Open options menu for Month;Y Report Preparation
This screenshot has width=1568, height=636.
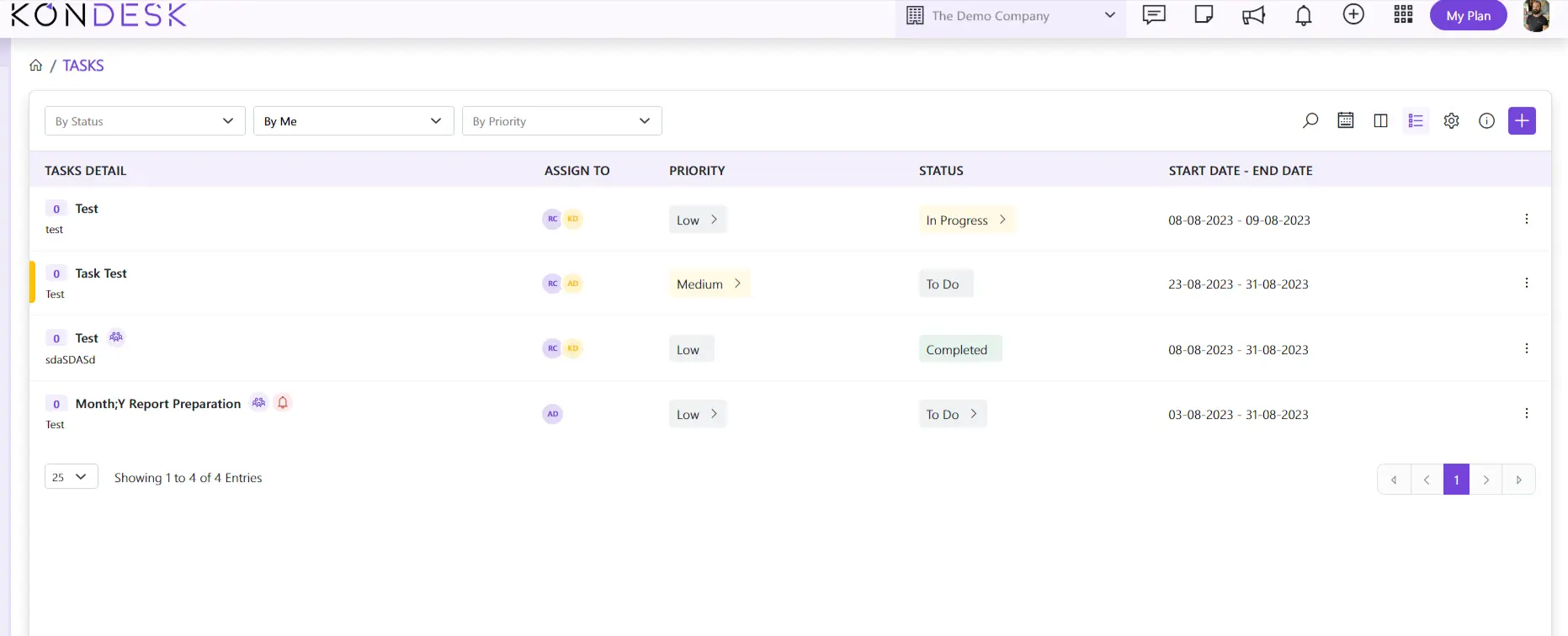(x=1526, y=413)
